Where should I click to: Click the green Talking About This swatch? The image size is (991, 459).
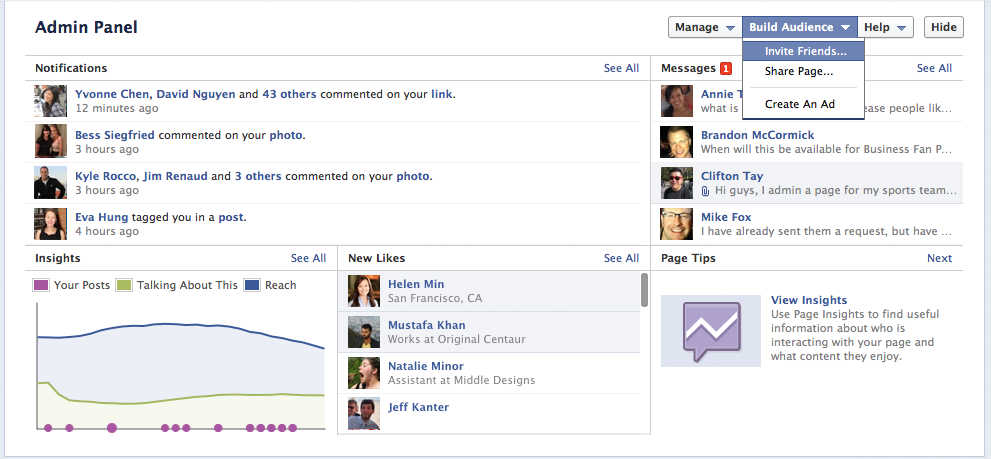click(x=124, y=285)
